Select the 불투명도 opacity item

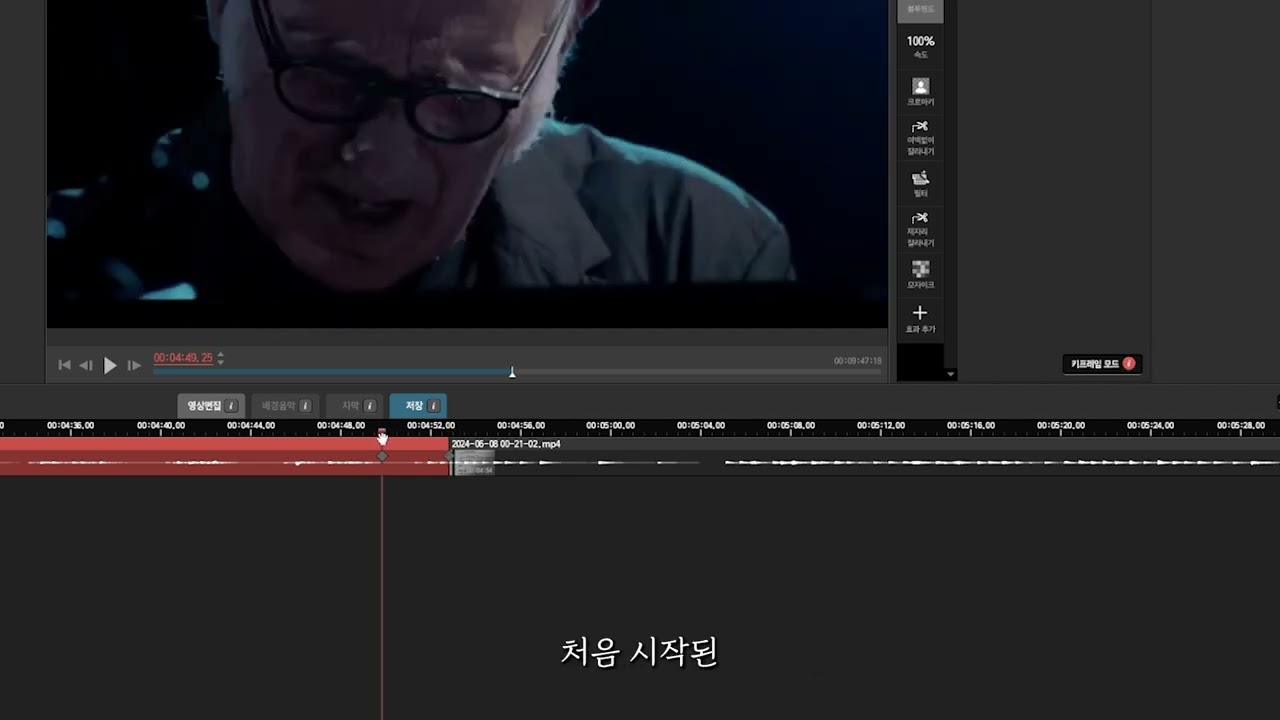920,10
